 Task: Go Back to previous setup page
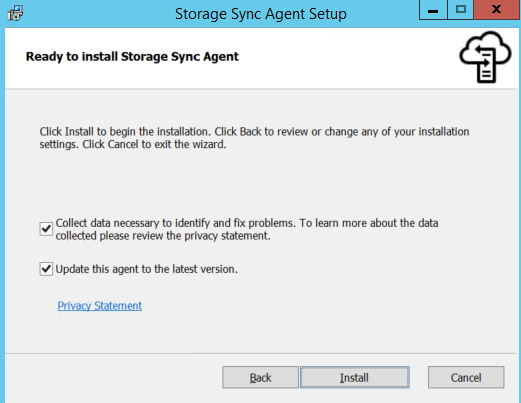click(260, 377)
